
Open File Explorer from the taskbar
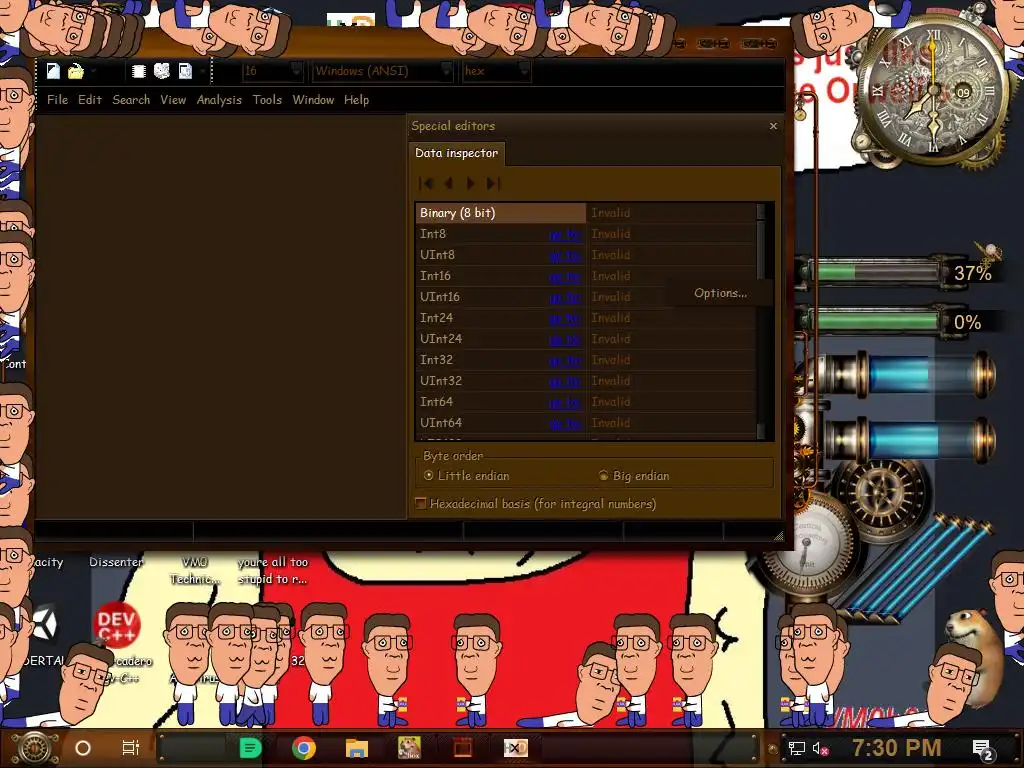click(x=357, y=748)
